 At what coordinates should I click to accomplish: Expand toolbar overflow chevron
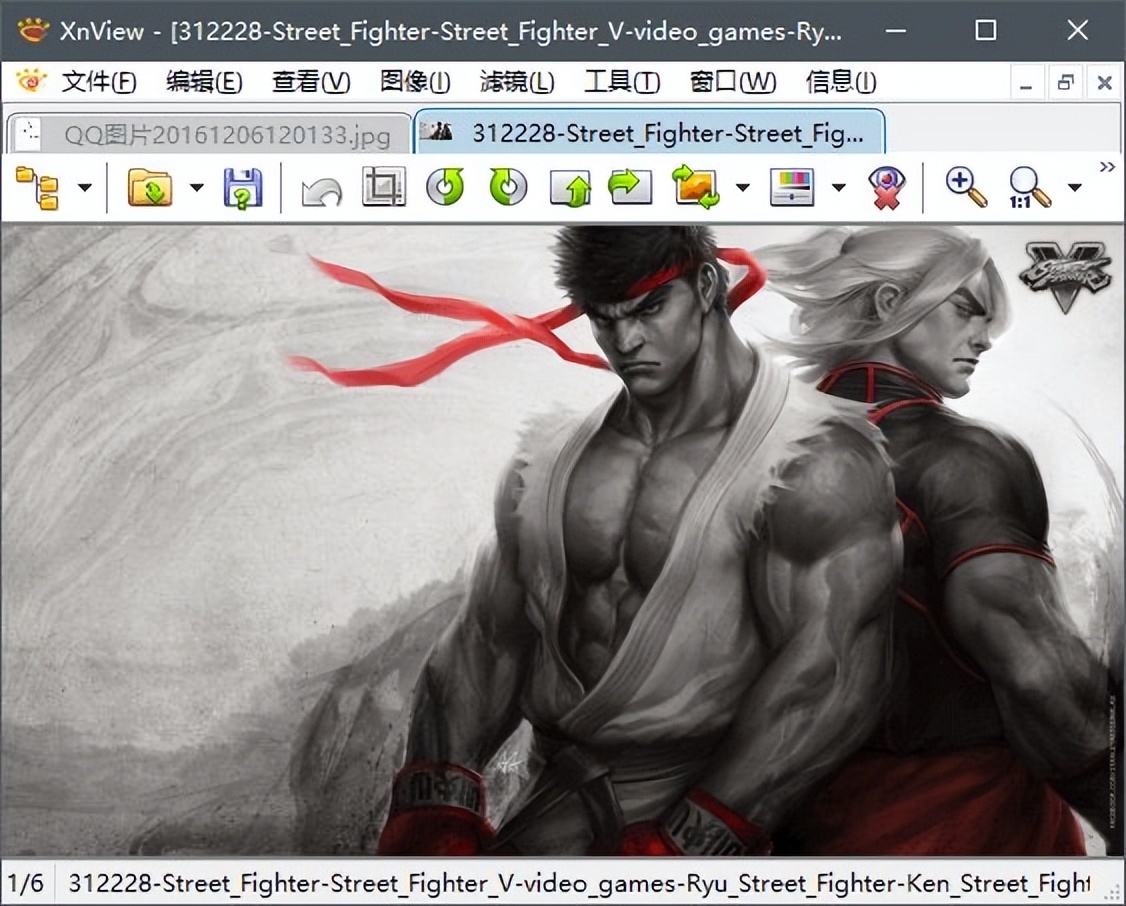coord(1107,167)
